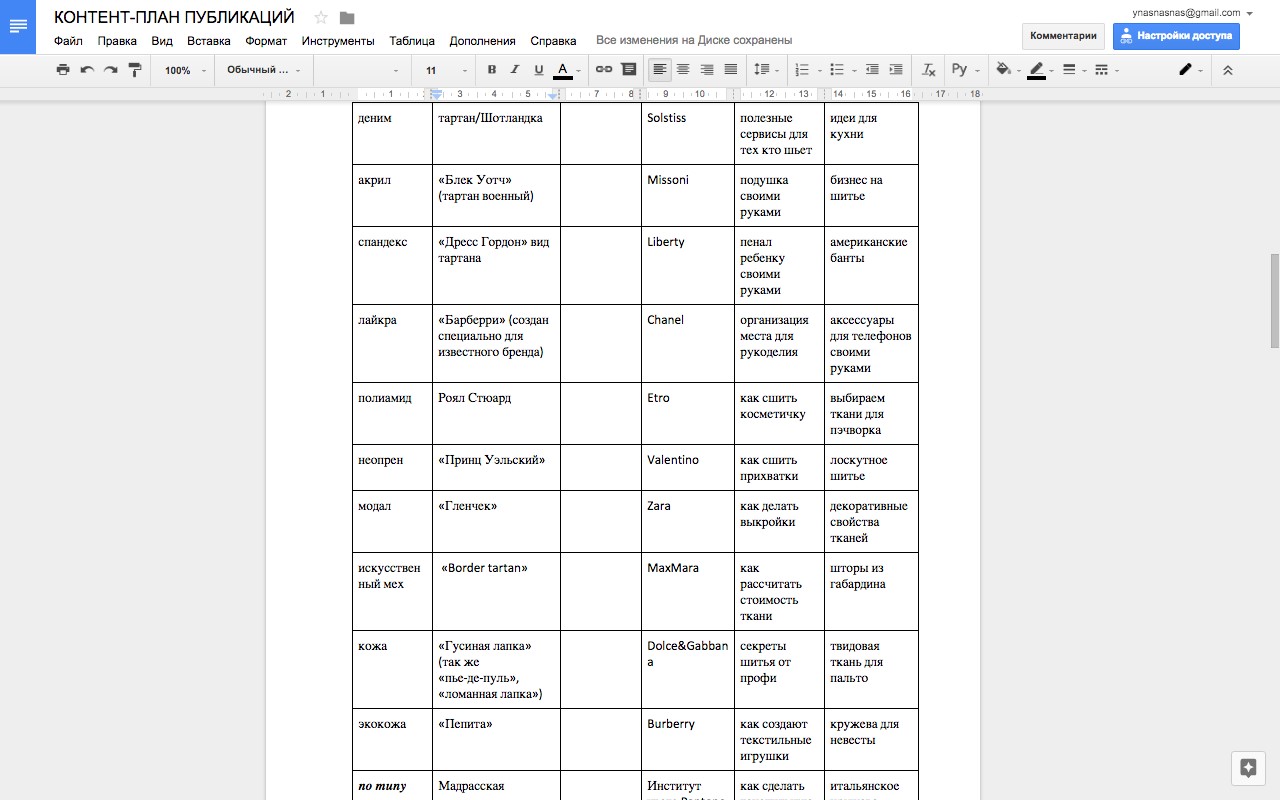The width and height of the screenshot is (1280, 800).
Task: Decrease the indent
Action: (872, 70)
